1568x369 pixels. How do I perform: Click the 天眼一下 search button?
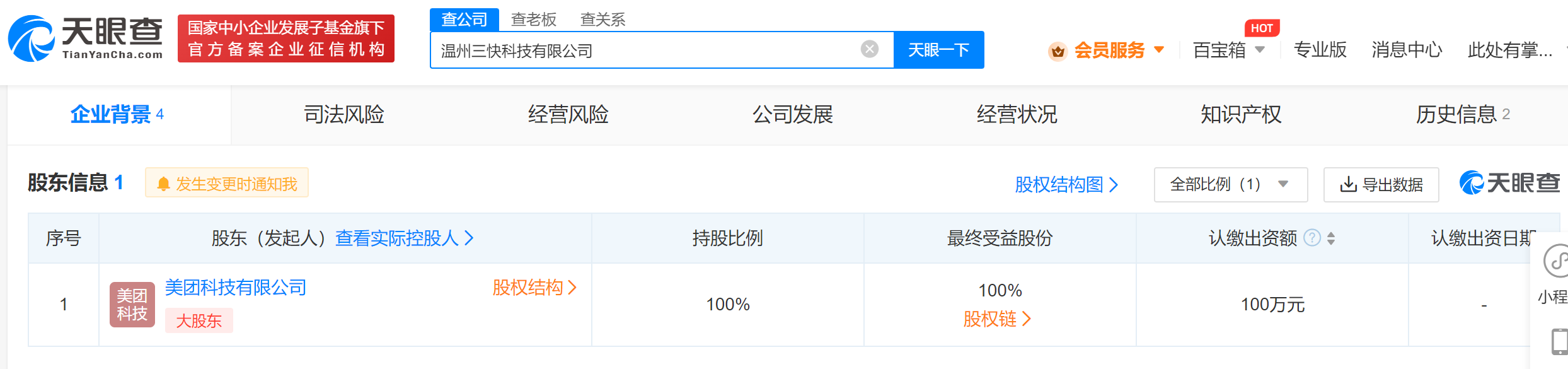[x=938, y=50]
